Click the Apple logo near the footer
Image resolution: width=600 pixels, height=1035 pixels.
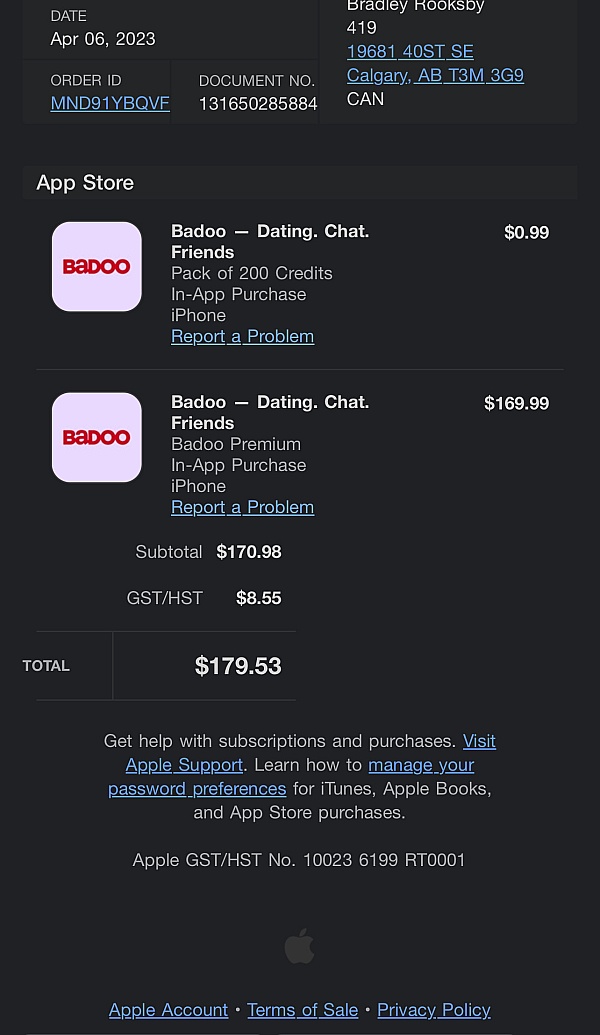point(299,945)
